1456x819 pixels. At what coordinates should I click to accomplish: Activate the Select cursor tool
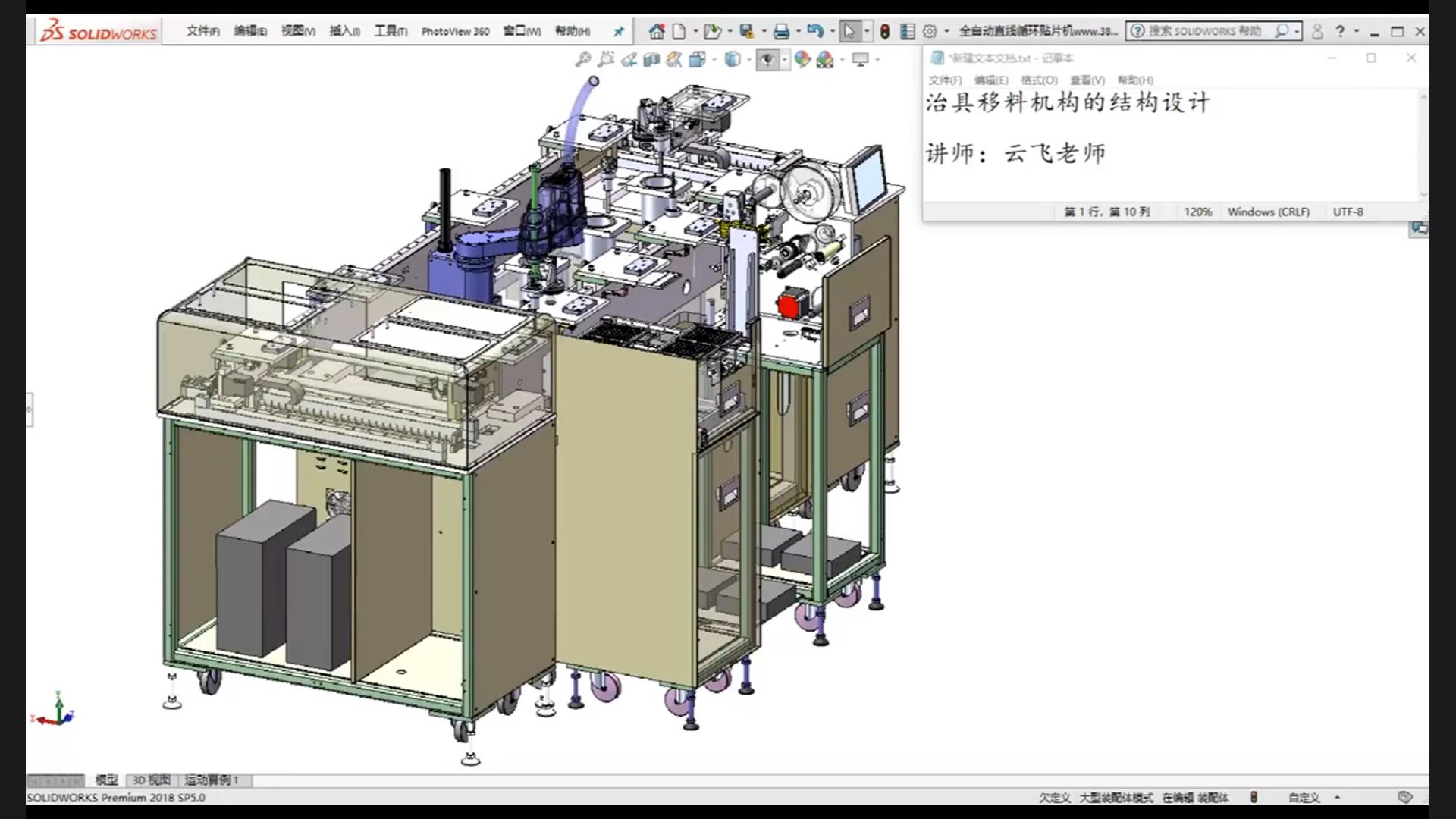[x=849, y=31]
